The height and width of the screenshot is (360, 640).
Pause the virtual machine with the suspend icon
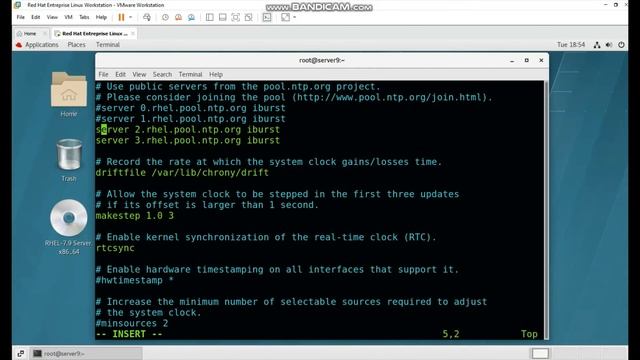point(121,17)
